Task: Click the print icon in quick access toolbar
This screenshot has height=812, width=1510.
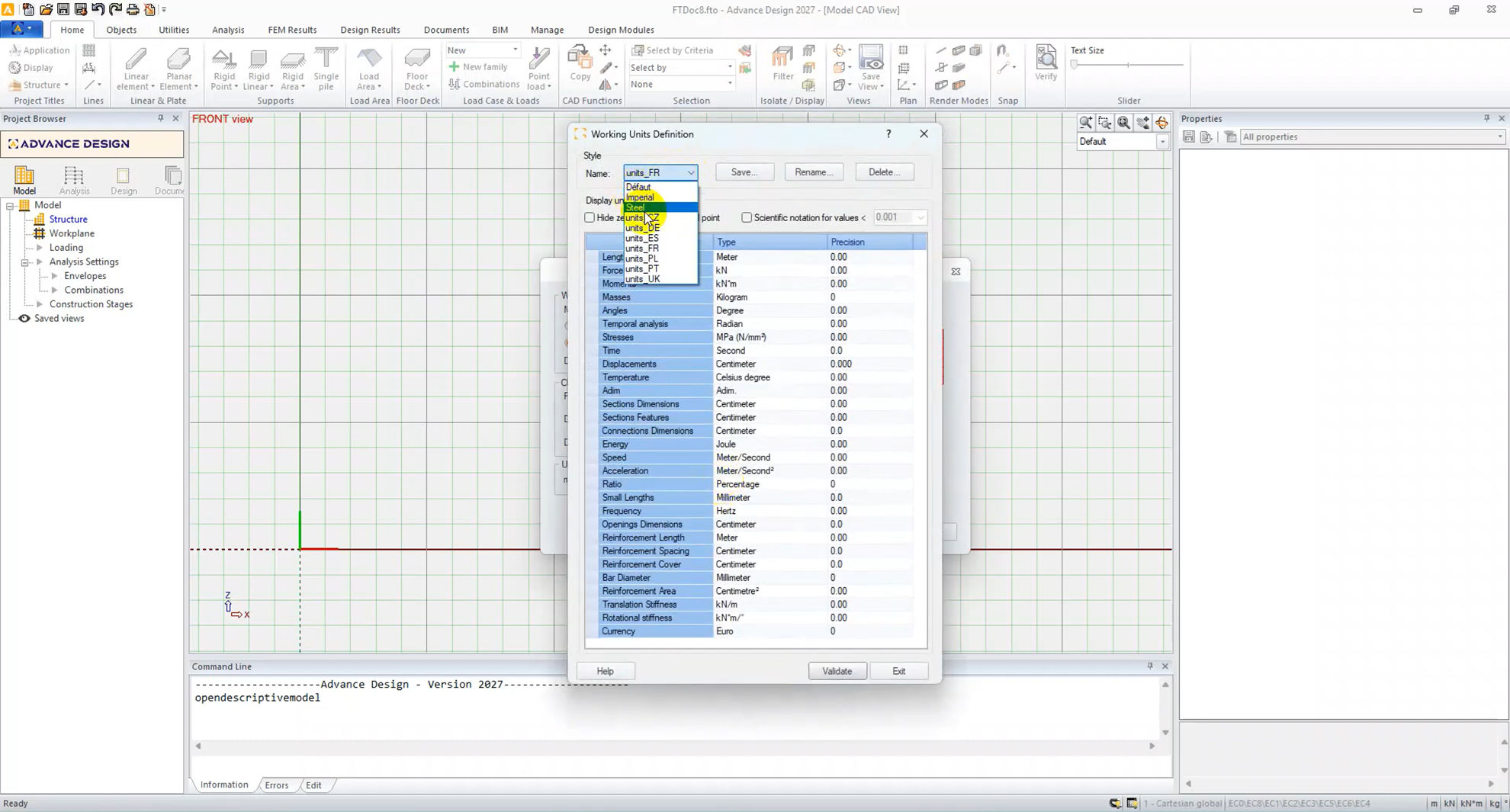Action: [133, 9]
